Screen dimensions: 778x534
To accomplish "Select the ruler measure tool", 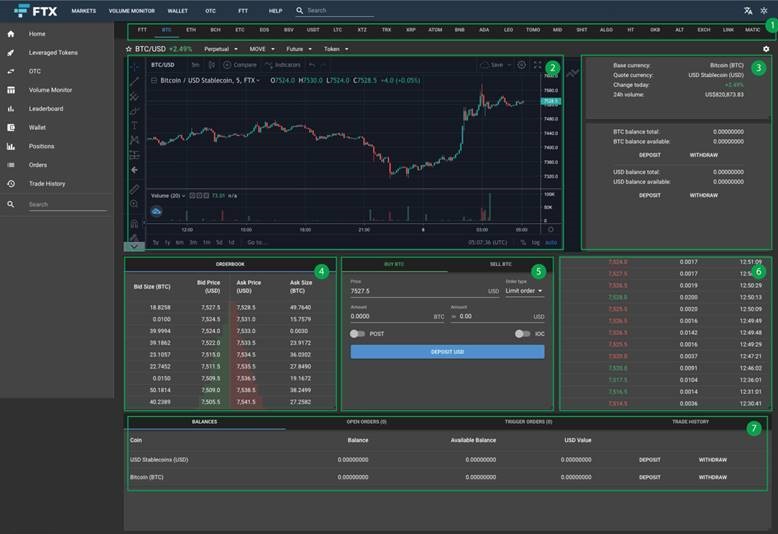I will click(x=134, y=189).
